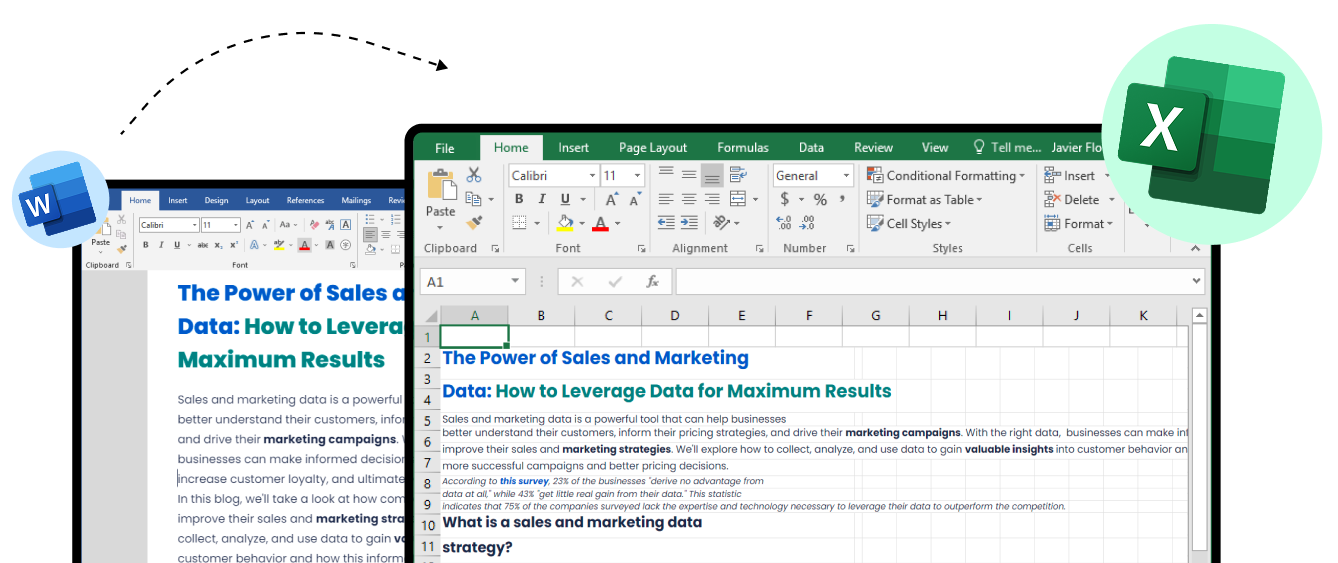Select column D header in Excel

click(x=675, y=315)
